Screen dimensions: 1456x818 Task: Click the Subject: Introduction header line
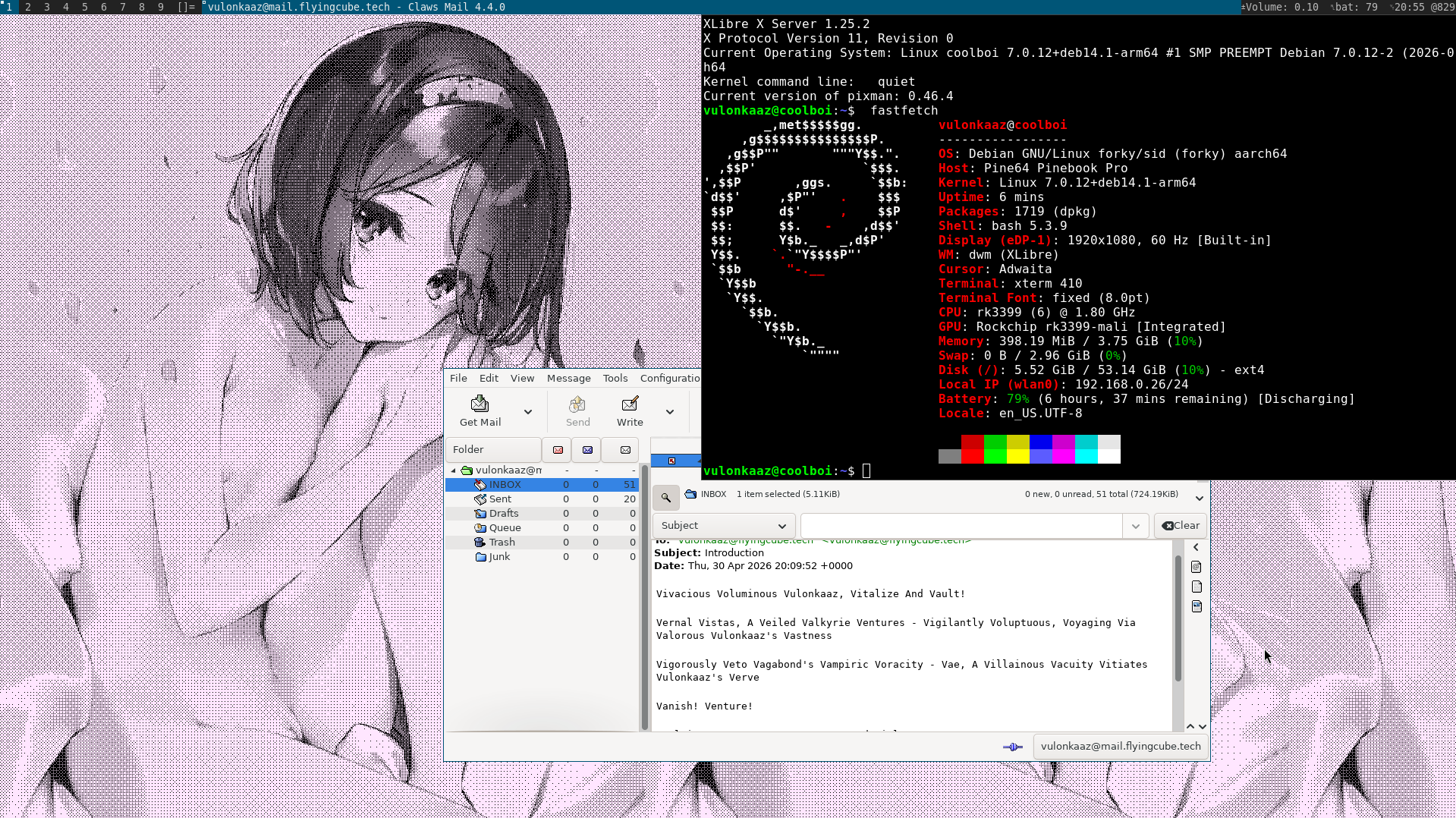(709, 553)
